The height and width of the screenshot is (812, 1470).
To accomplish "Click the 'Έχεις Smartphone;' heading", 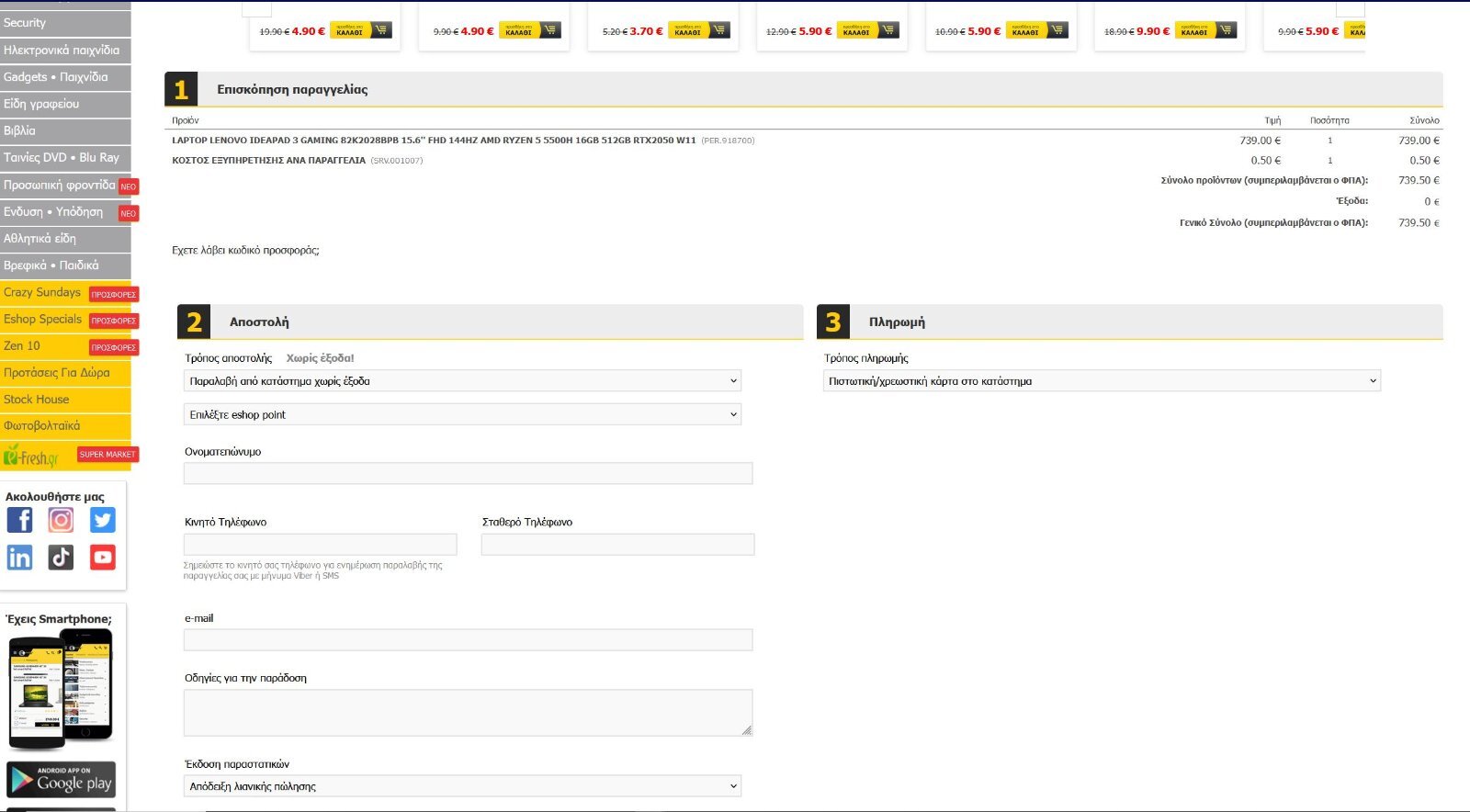I will pyautogui.click(x=59, y=619).
